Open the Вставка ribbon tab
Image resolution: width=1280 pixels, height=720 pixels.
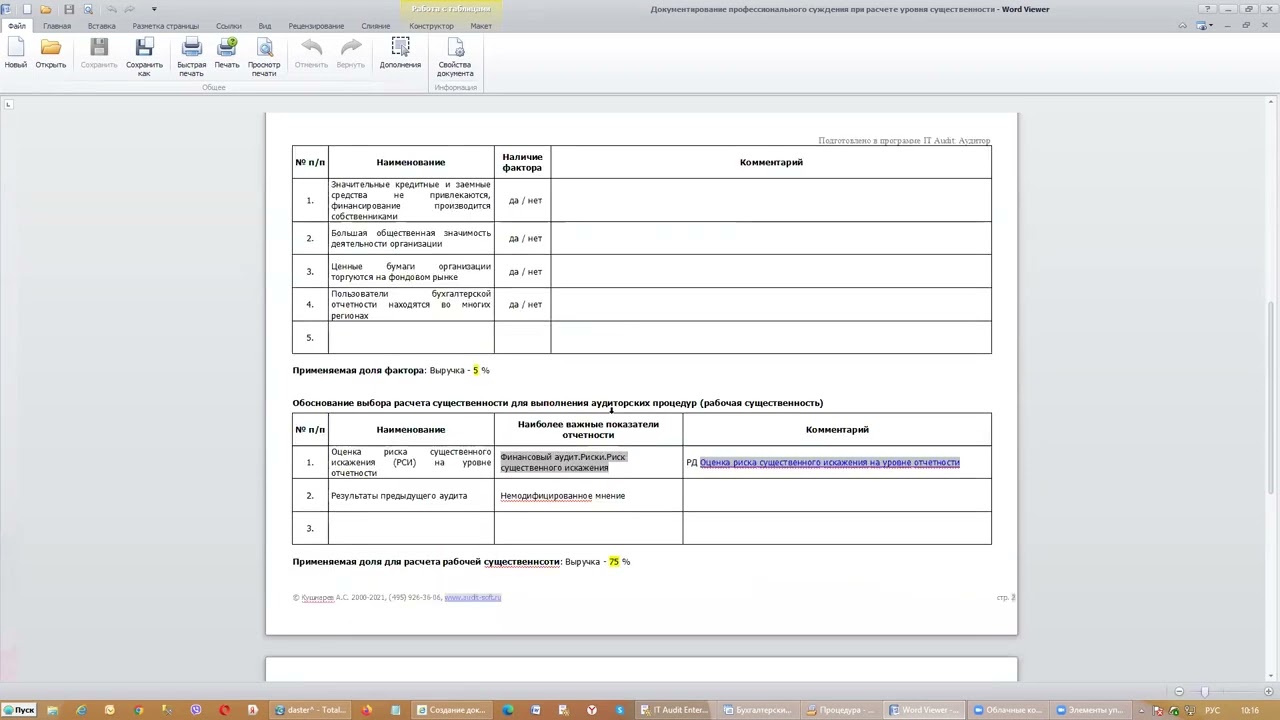click(x=101, y=26)
